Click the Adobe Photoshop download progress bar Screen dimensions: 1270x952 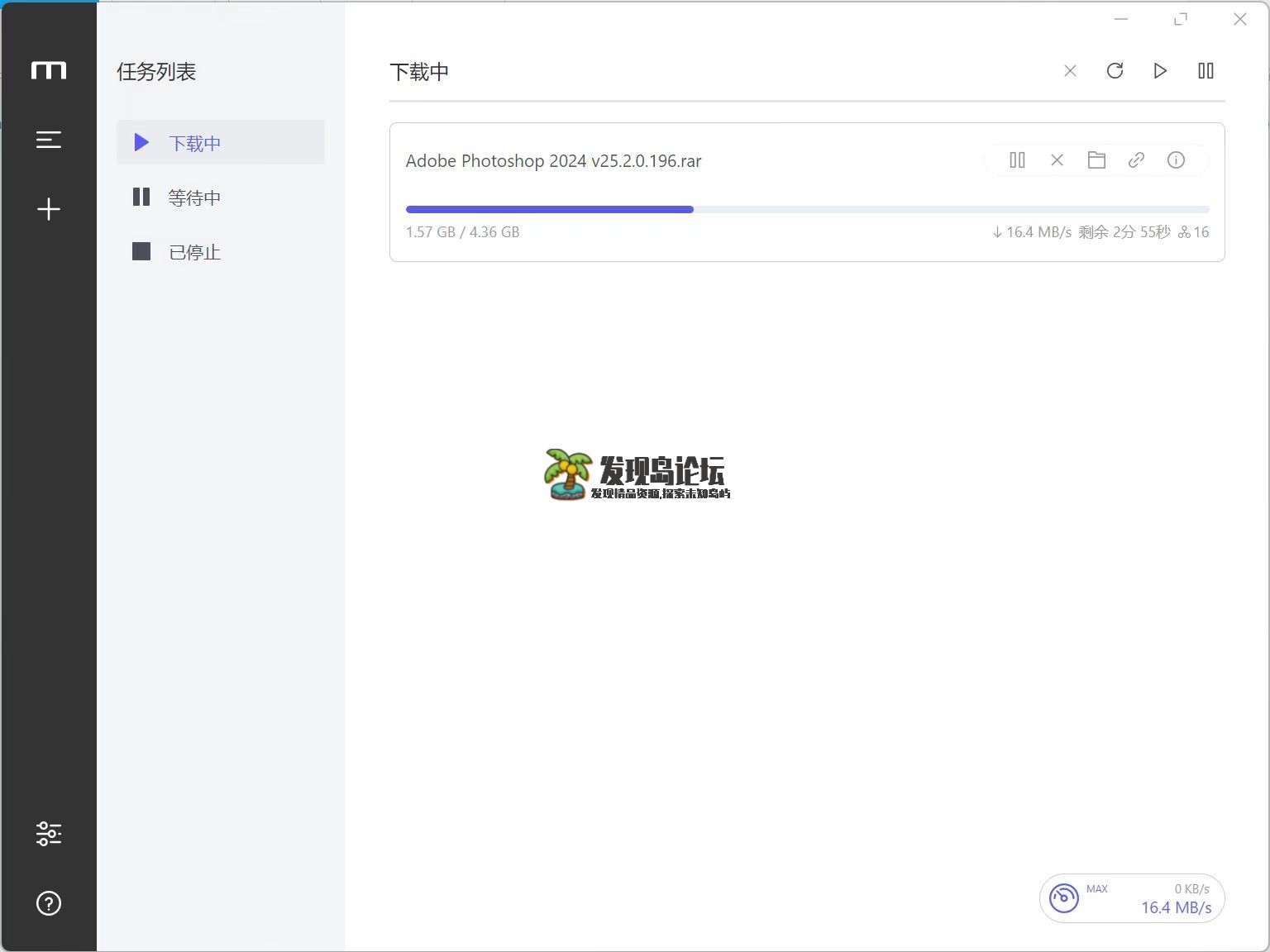(807, 210)
